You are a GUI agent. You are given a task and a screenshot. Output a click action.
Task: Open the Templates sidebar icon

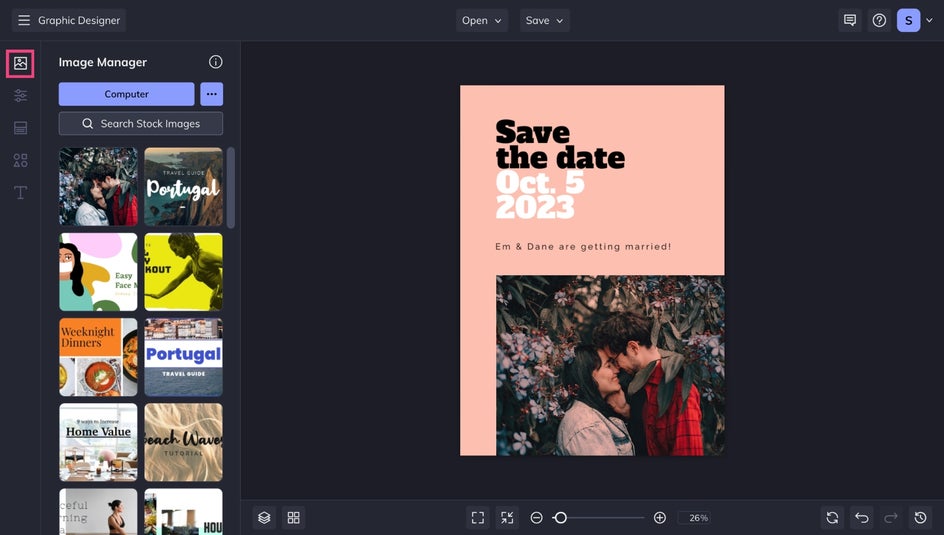pos(20,128)
